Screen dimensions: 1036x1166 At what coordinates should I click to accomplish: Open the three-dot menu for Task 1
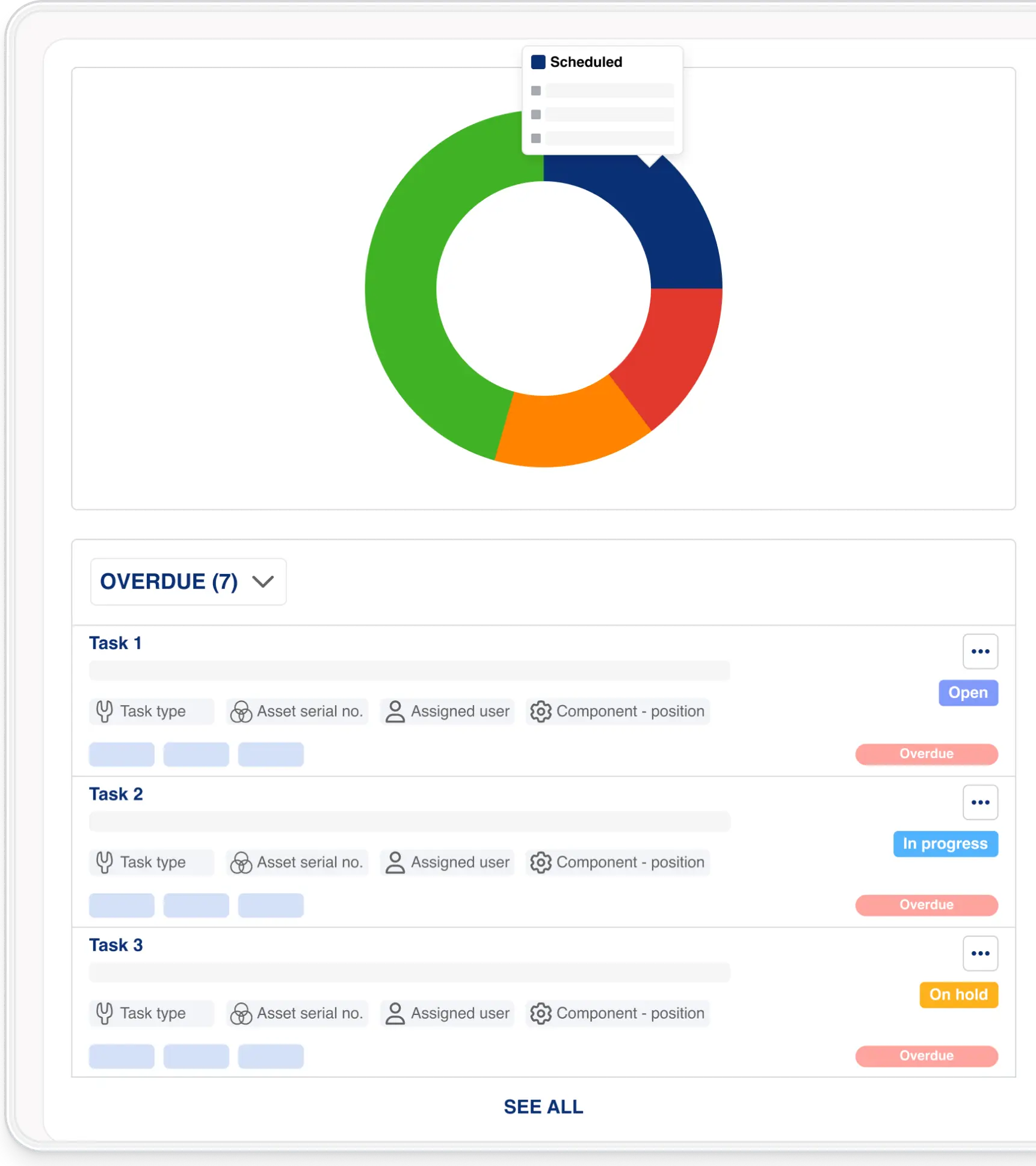[x=980, y=652]
